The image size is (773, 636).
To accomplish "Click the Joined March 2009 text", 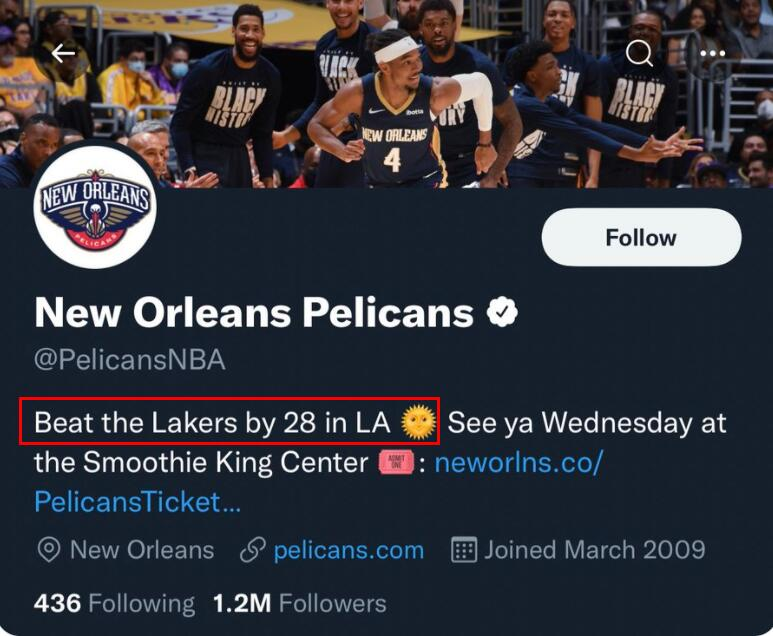I will coord(595,550).
